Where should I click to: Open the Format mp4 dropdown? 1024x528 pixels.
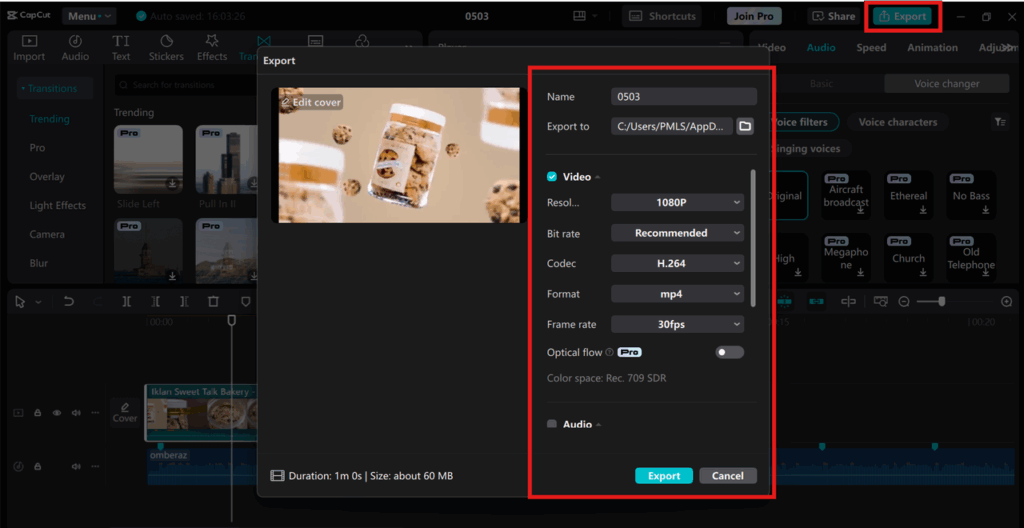[x=677, y=294]
